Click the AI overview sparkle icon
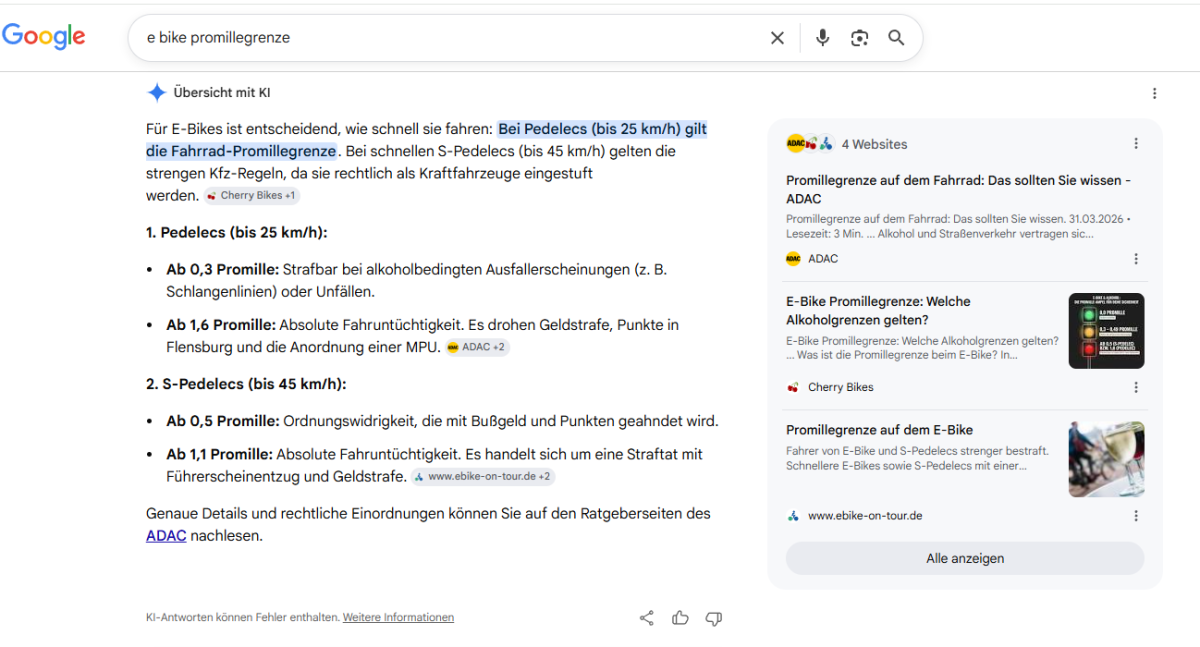This screenshot has width=1200, height=647. [x=157, y=93]
